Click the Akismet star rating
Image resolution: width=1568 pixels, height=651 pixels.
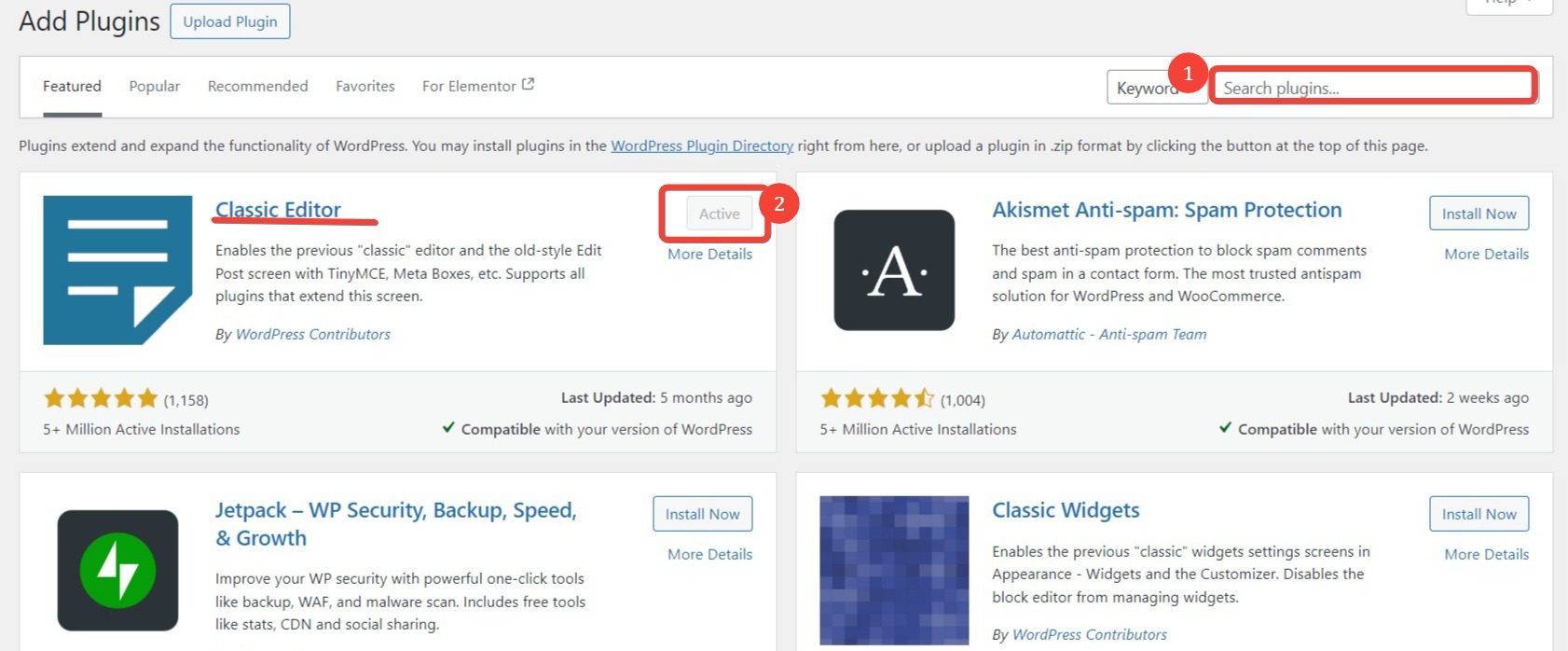pos(877,399)
